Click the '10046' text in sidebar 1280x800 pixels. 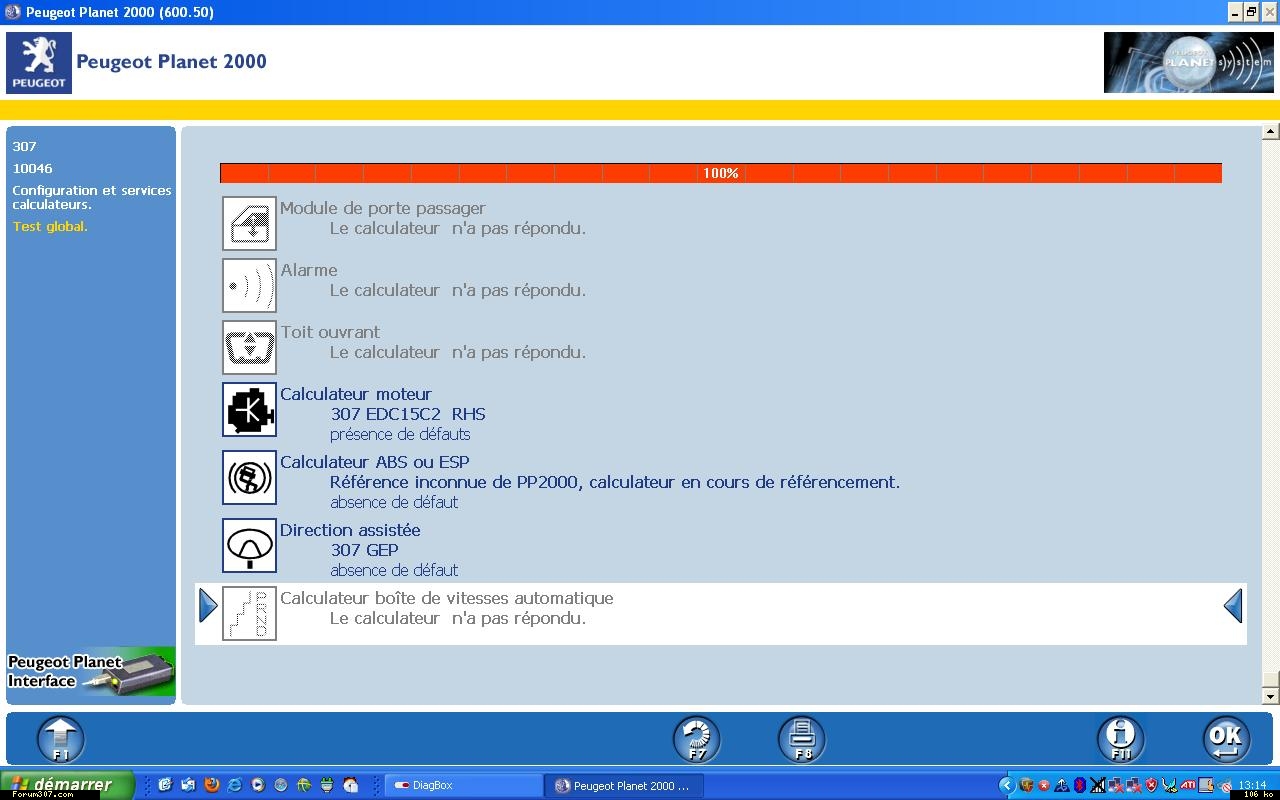pyautogui.click(x=33, y=169)
